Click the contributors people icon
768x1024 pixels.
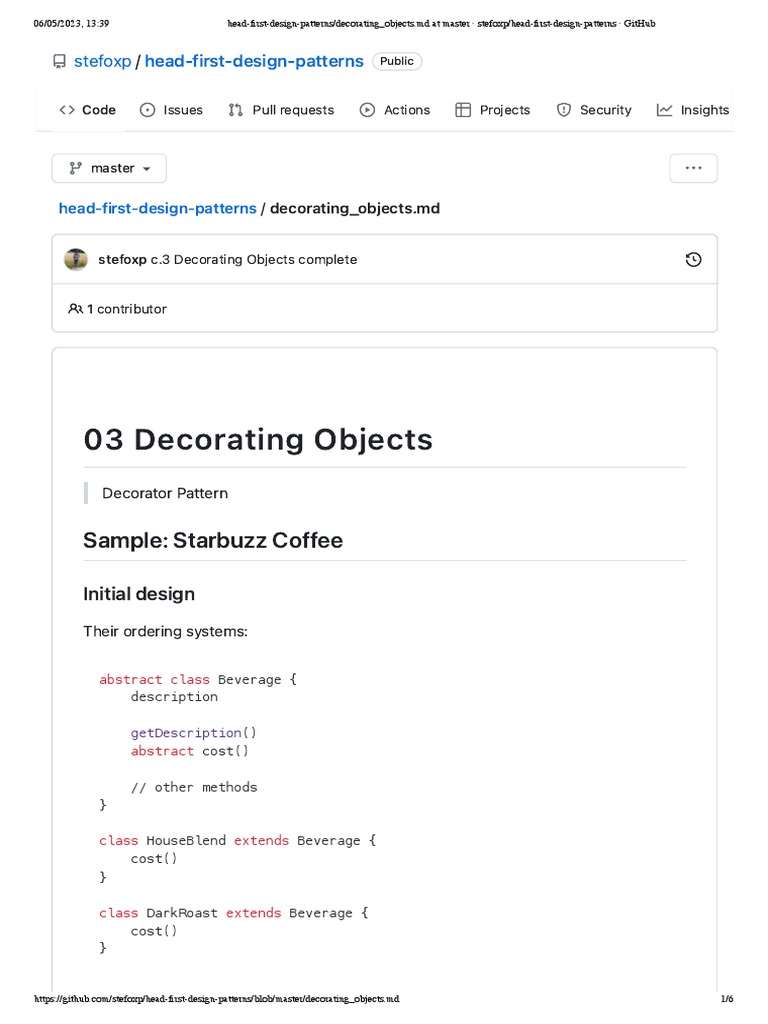tap(75, 309)
